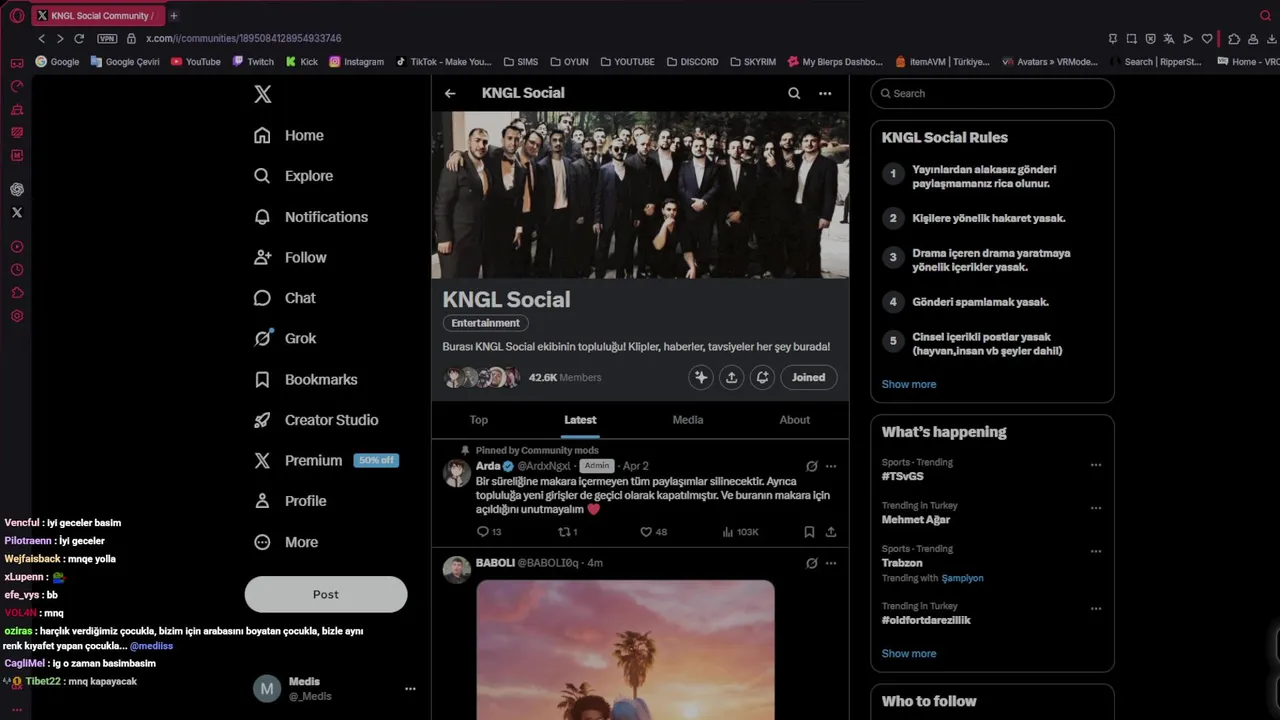Viewport: 1280px width, 720px height.
Task: Search inside KNGL Social community
Action: (794, 93)
